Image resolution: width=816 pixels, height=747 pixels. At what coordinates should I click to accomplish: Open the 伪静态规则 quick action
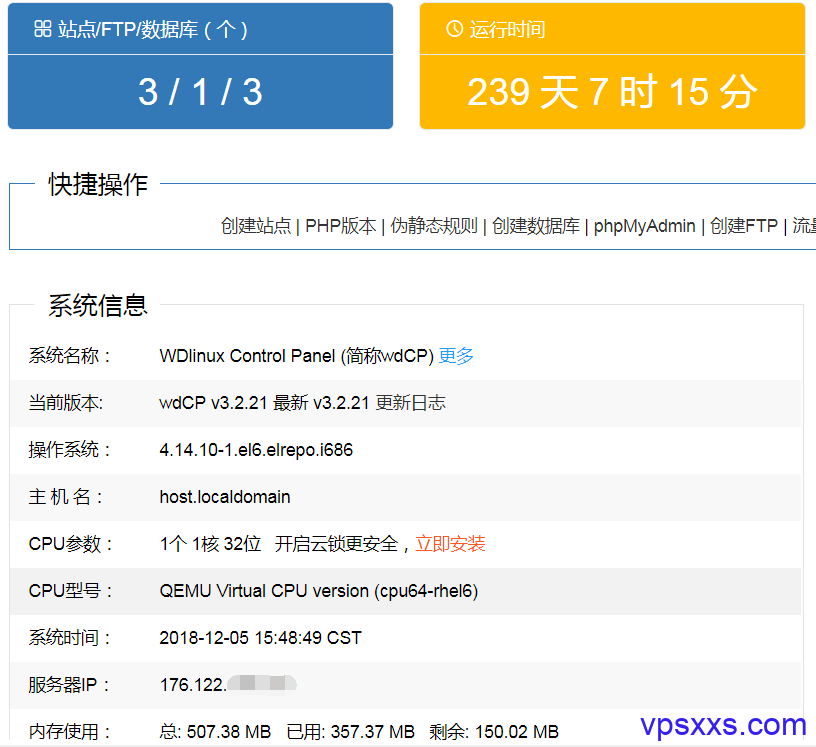coord(434,226)
